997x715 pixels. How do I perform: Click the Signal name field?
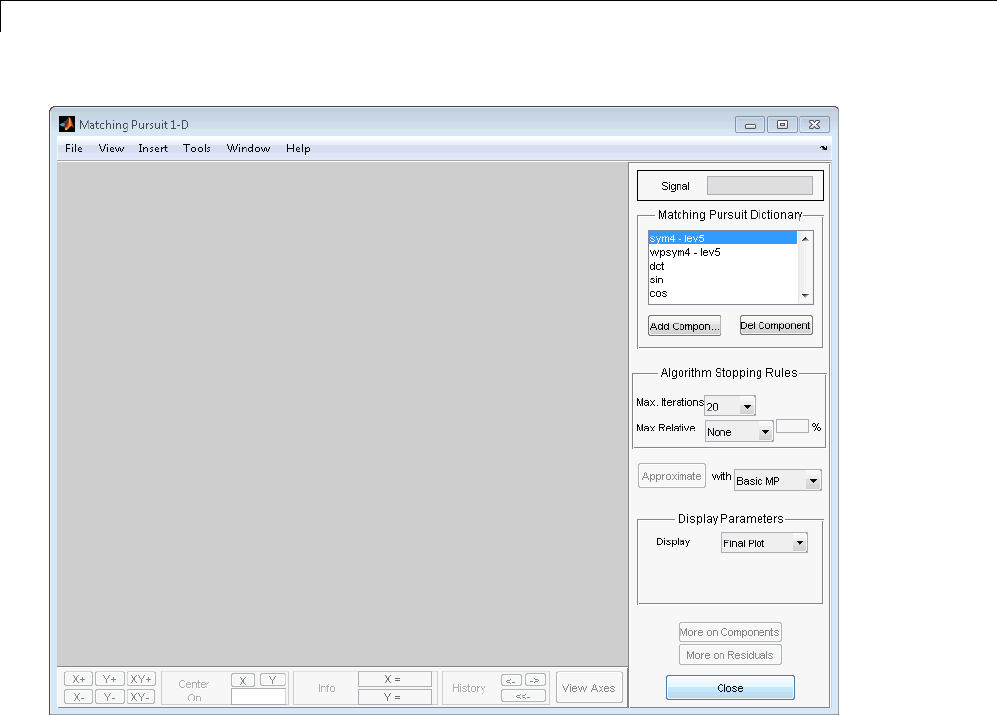point(760,186)
